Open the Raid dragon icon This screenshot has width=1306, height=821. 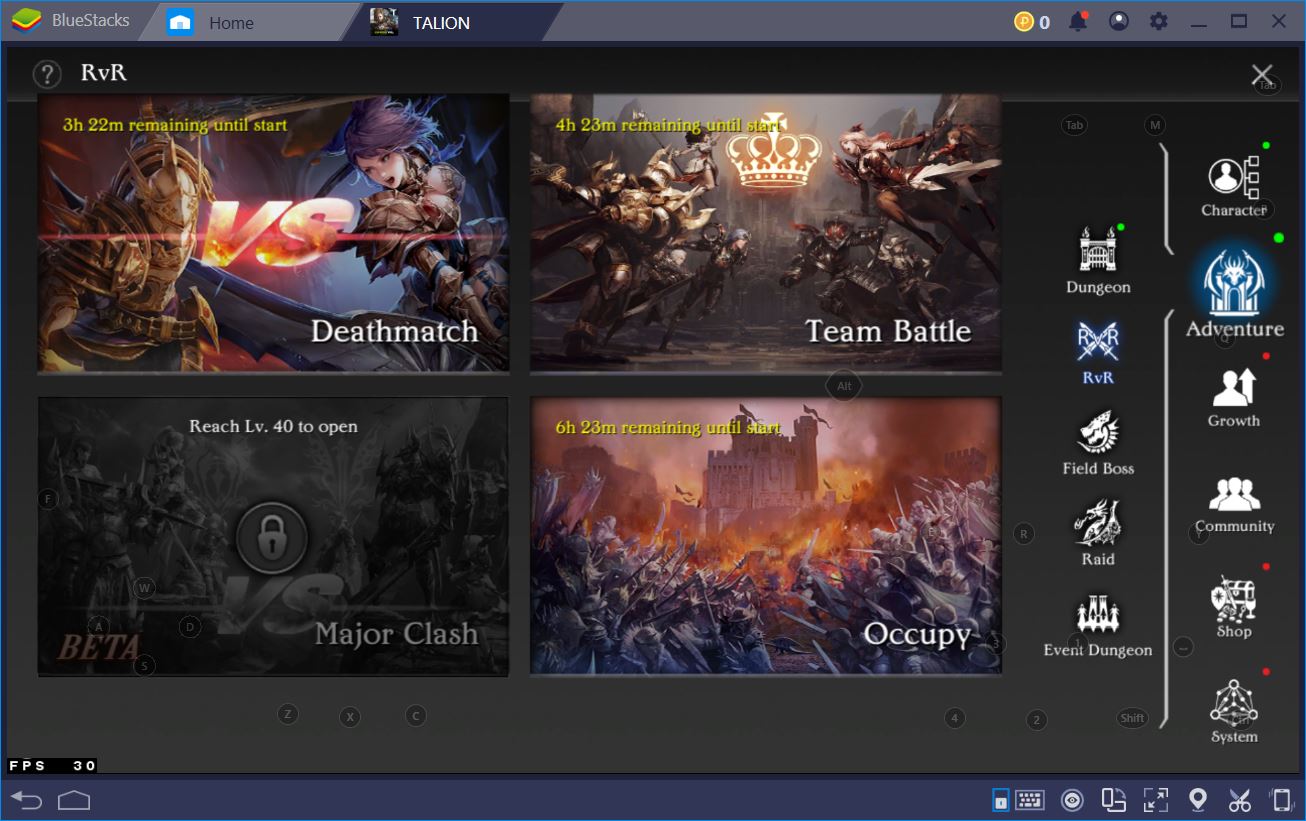pyautogui.click(x=1097, y=523)
